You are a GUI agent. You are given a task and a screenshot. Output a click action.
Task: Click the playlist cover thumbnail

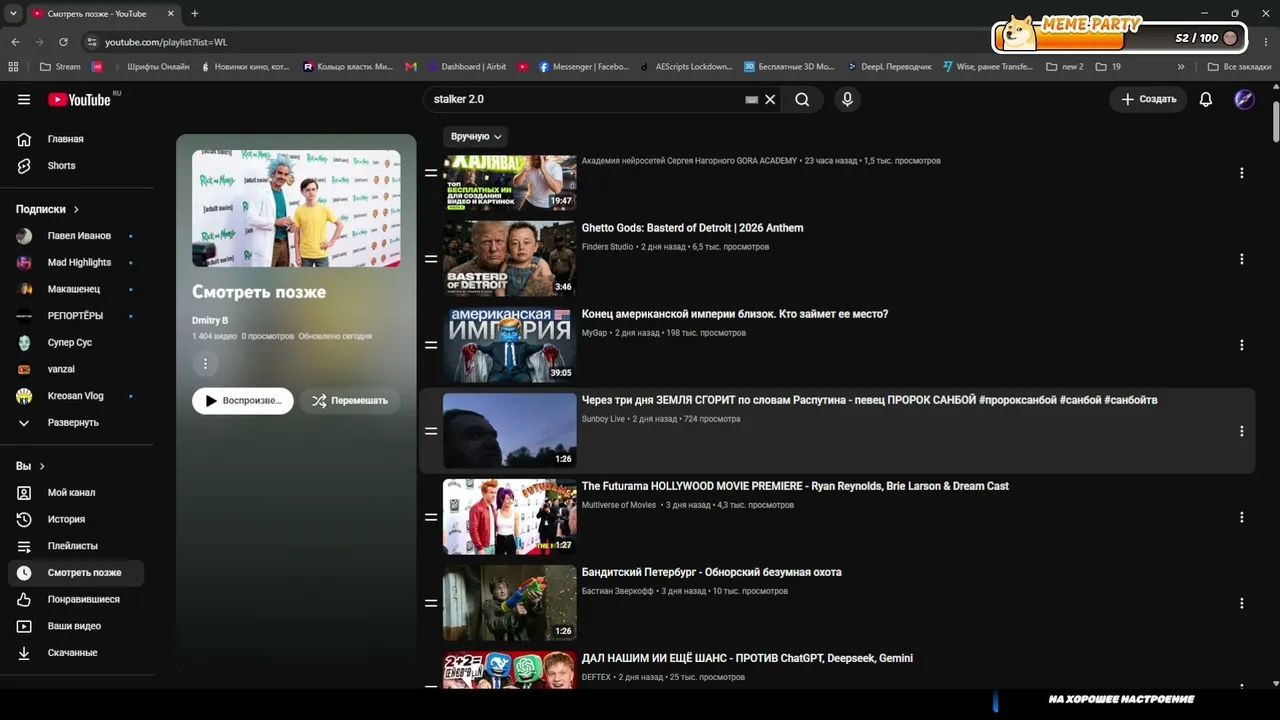point(296,208)
